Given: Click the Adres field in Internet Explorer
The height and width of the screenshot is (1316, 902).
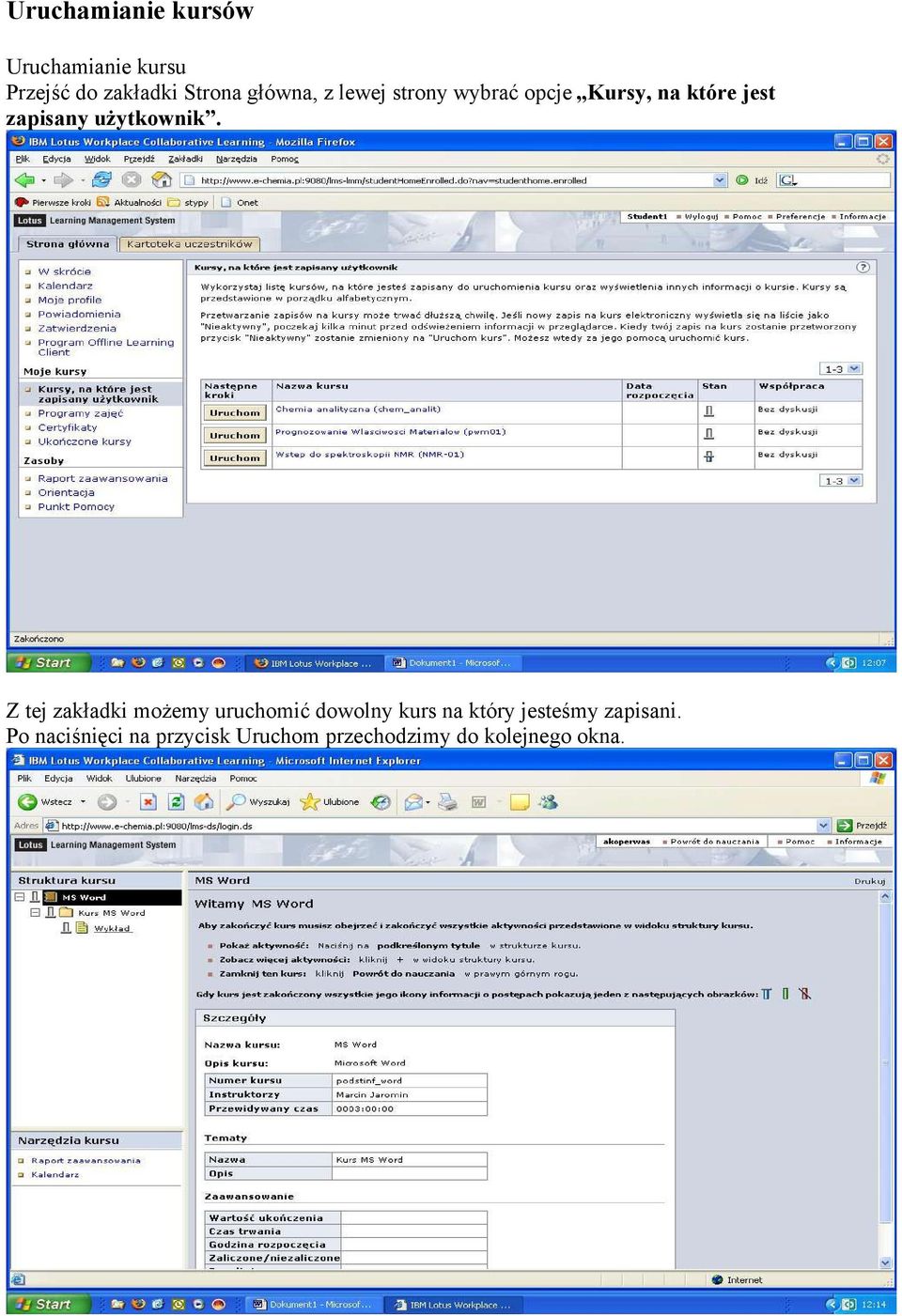Looking at the screenshot, I should [x=438, y=826].
